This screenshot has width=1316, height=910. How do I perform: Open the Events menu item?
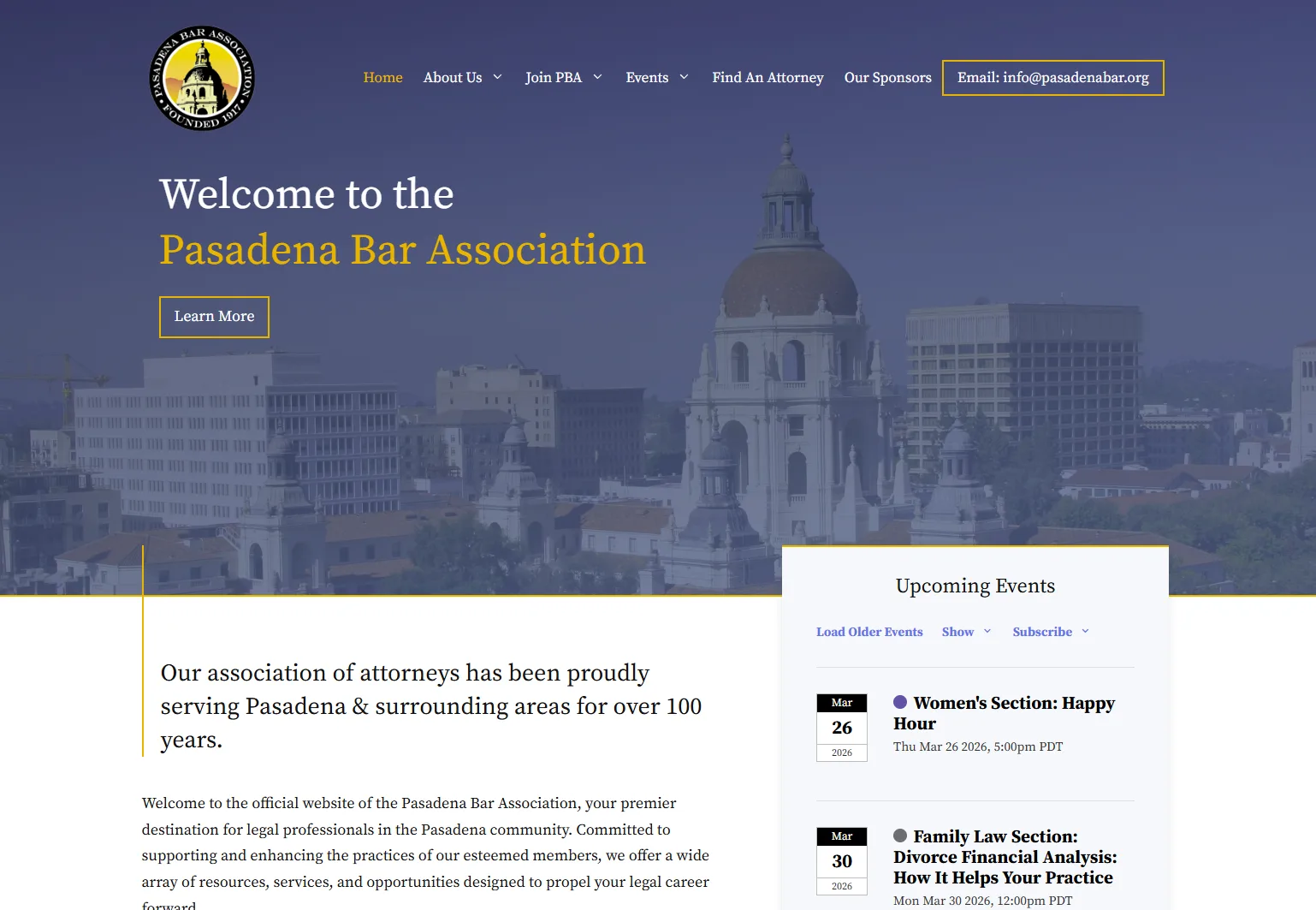[647, 77]
